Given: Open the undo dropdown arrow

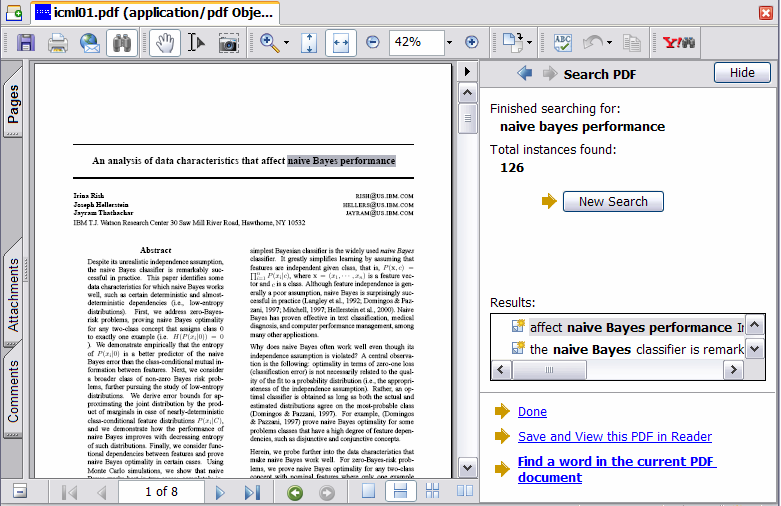Looking at the screenshot, I should pyautogui.click(x=609, y=43).
